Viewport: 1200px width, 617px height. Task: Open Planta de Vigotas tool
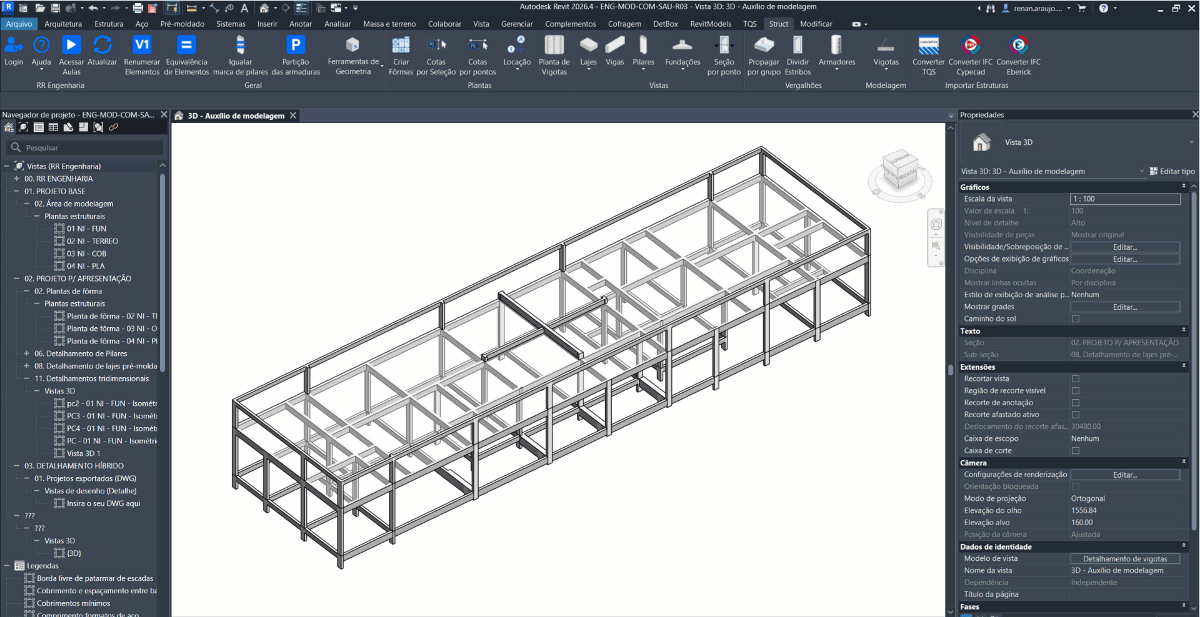pyautogui.click(x=554, y=45)
